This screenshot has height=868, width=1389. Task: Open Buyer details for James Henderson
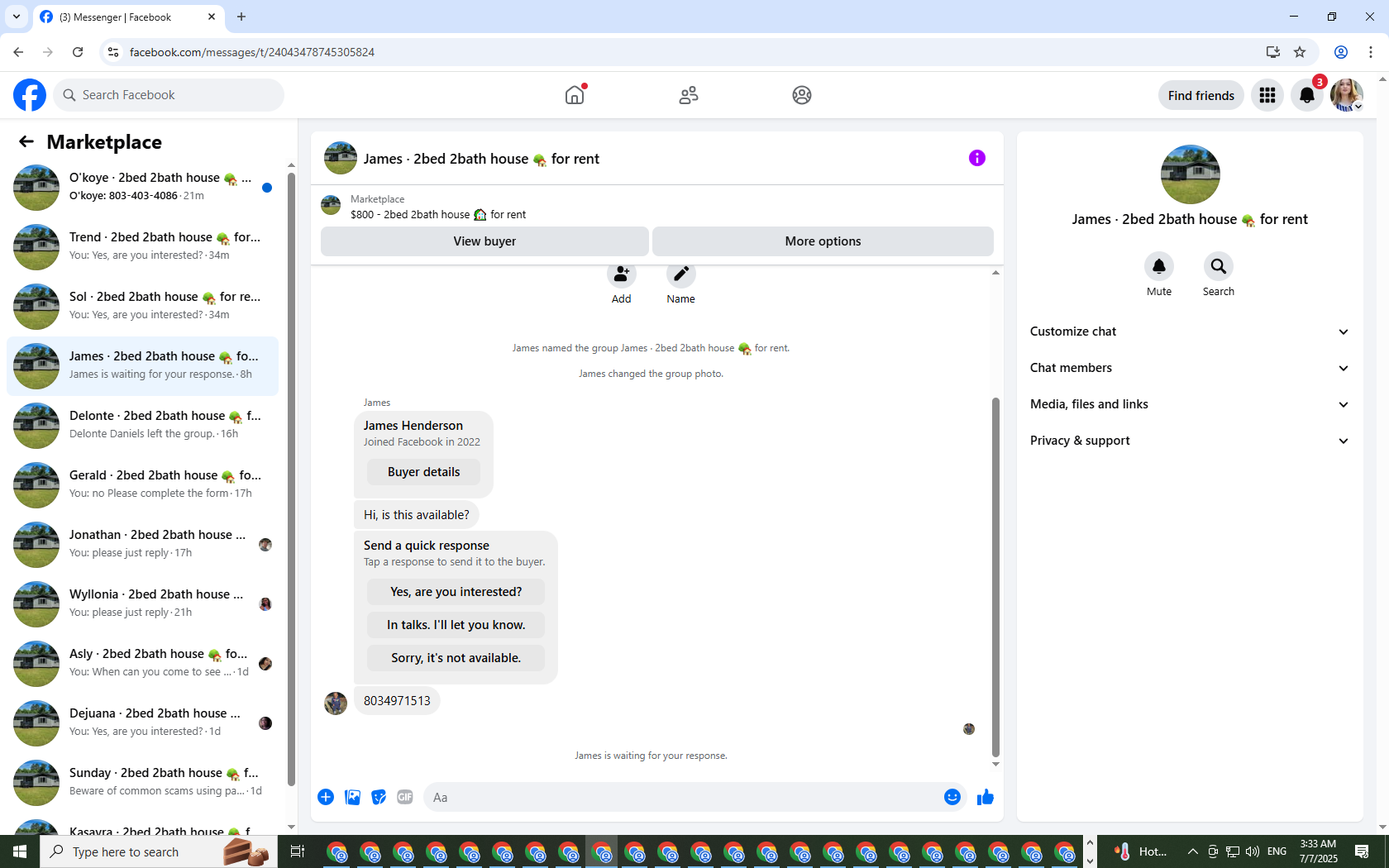point(423,472)
